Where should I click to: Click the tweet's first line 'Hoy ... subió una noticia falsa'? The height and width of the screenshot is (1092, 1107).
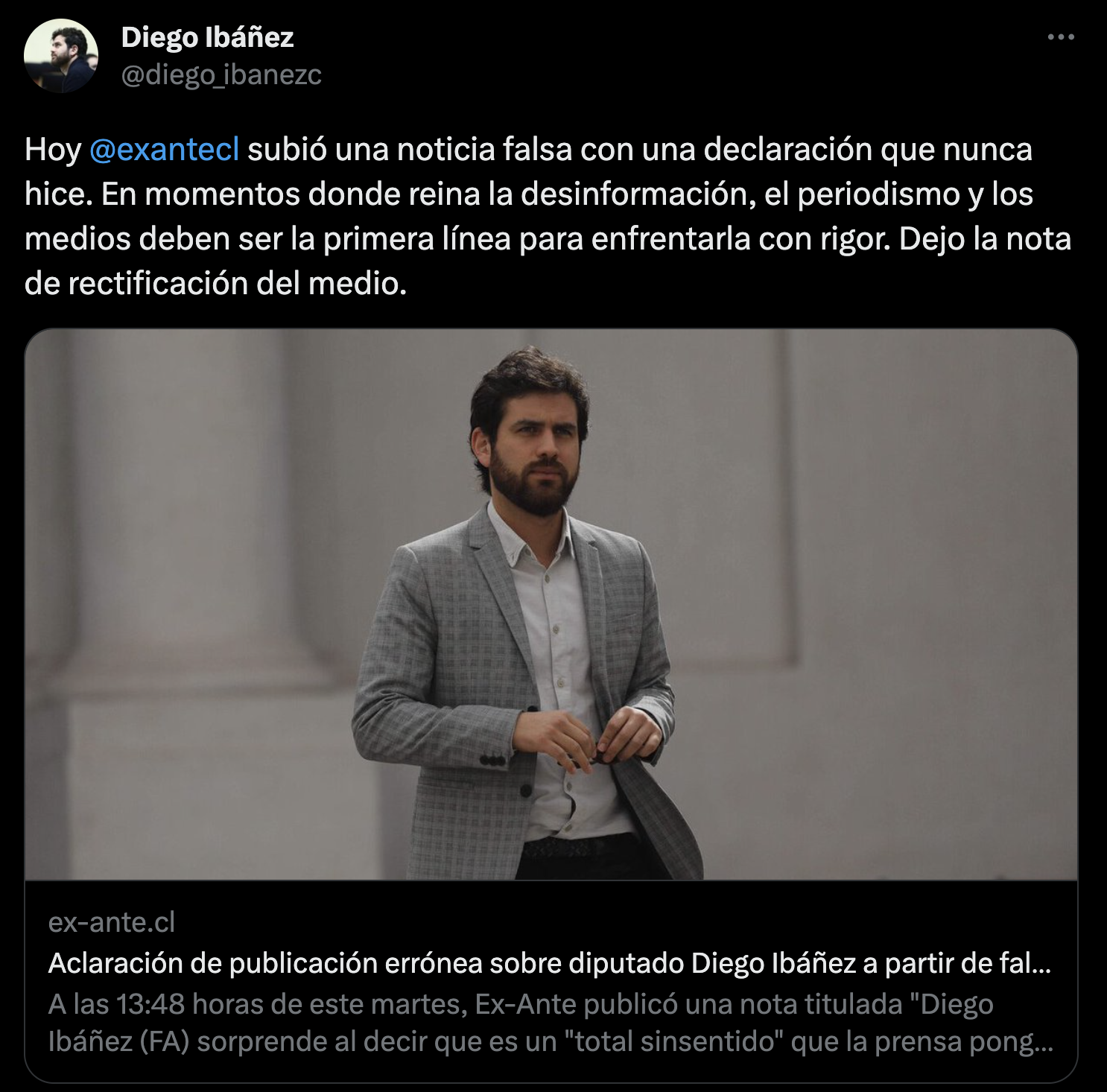click(x=528, y=150)
